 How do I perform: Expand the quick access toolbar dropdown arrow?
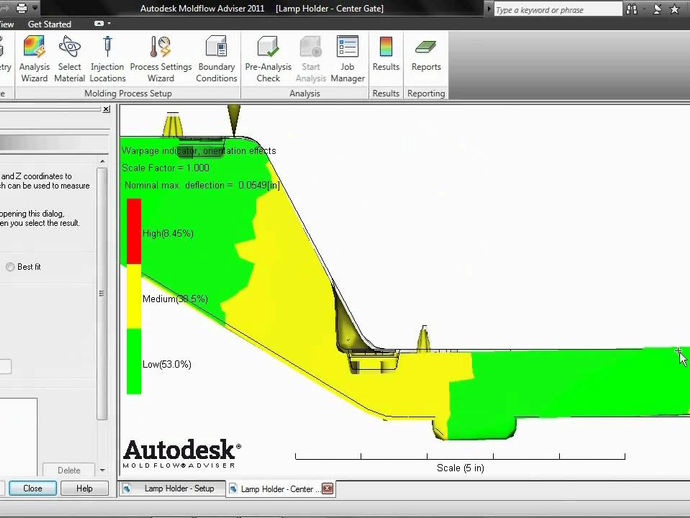click(x=35, y=8)
